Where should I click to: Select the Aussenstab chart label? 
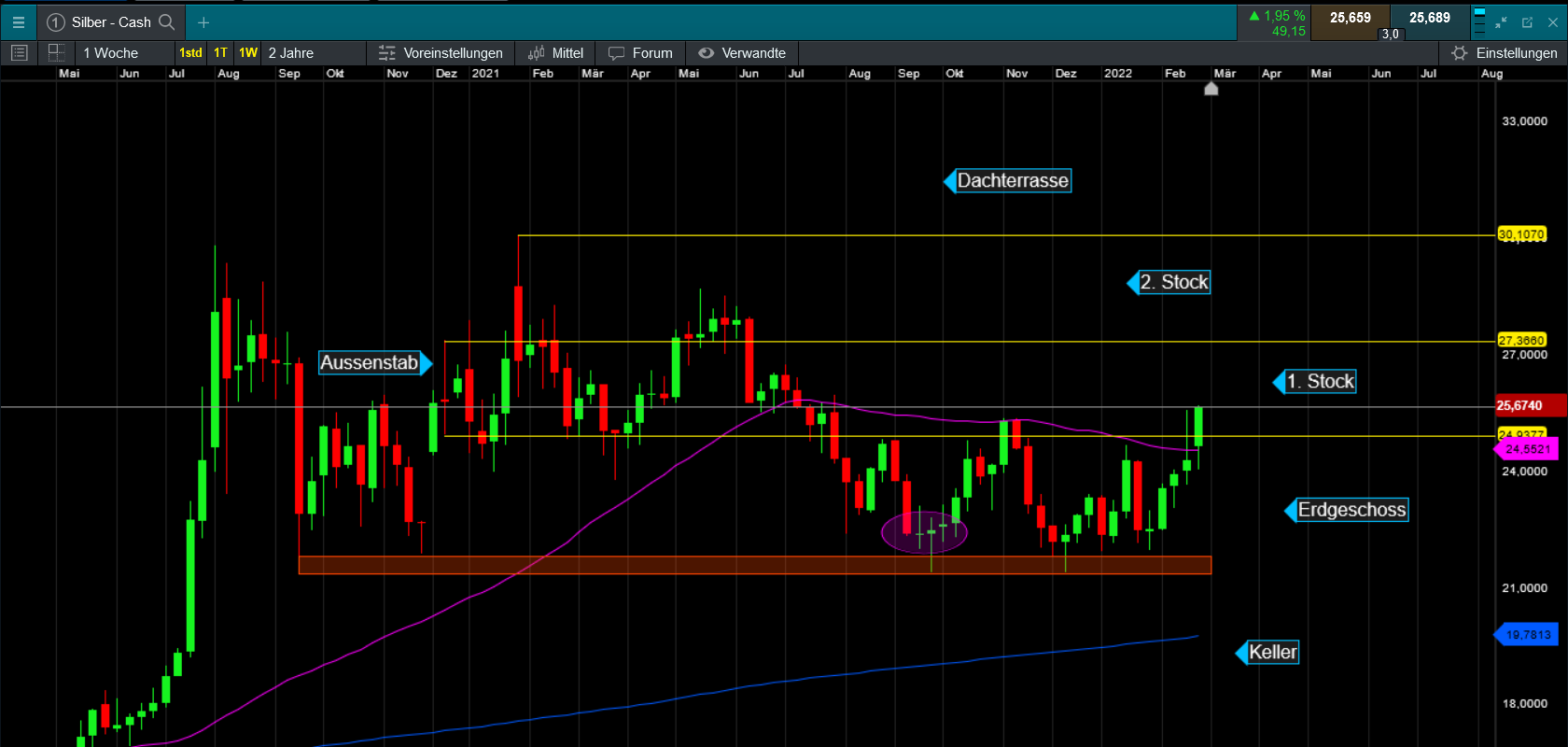tap(375, 362)
